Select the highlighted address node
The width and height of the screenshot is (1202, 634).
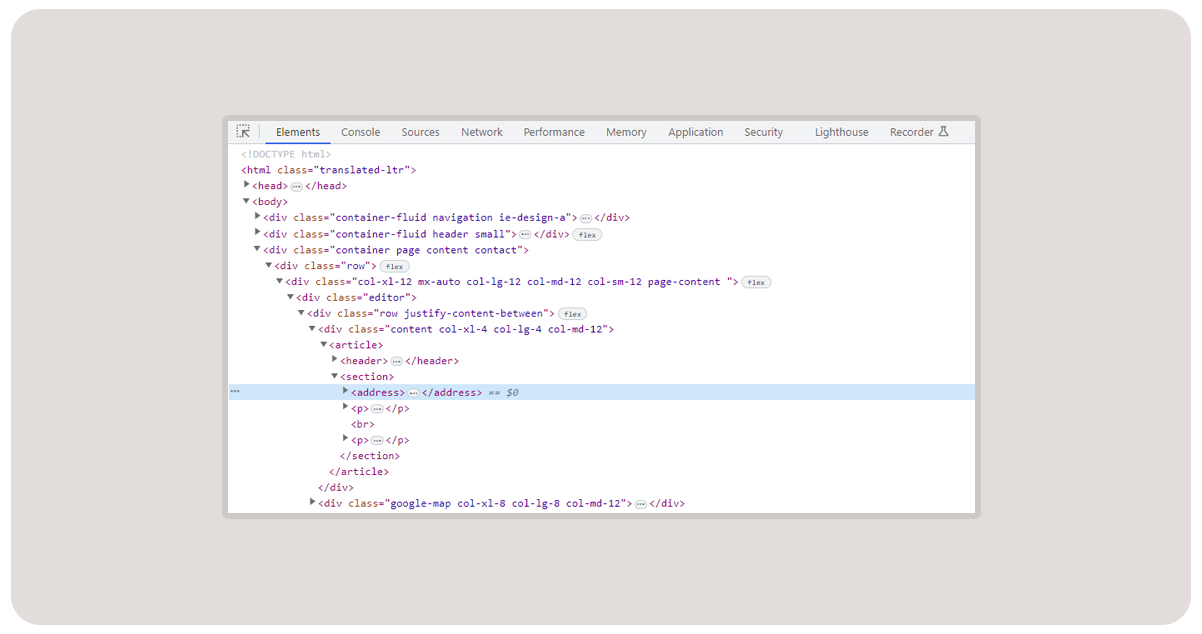click(x=380, y=391)
